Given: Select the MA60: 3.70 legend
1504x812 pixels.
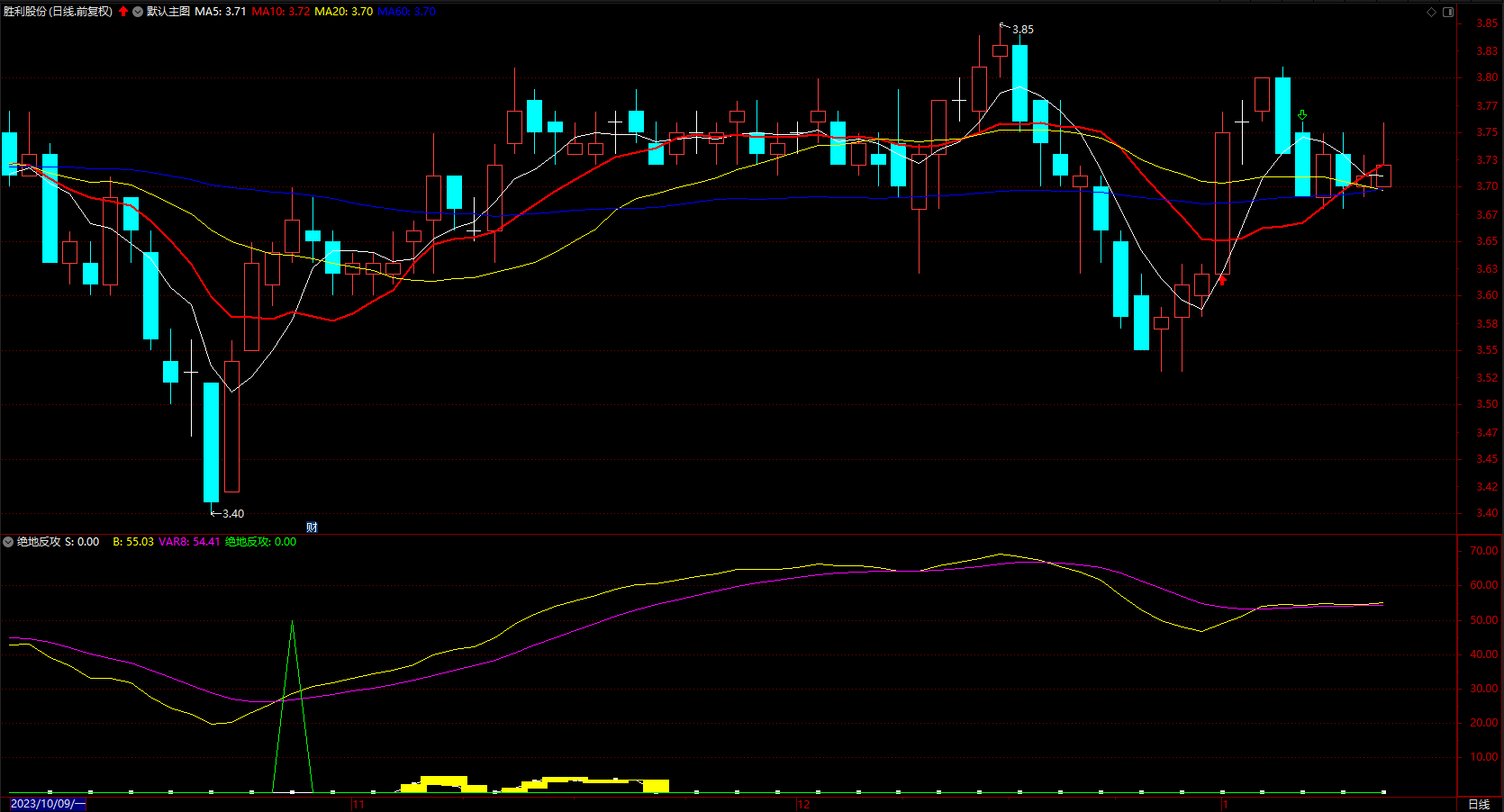Looking at the screenshot, I should coord(406,12).
